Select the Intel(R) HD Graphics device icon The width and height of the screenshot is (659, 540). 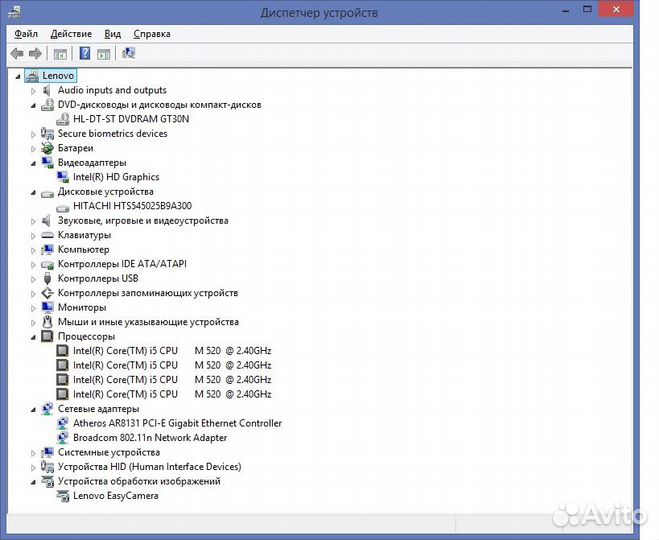tap(63, 177)
